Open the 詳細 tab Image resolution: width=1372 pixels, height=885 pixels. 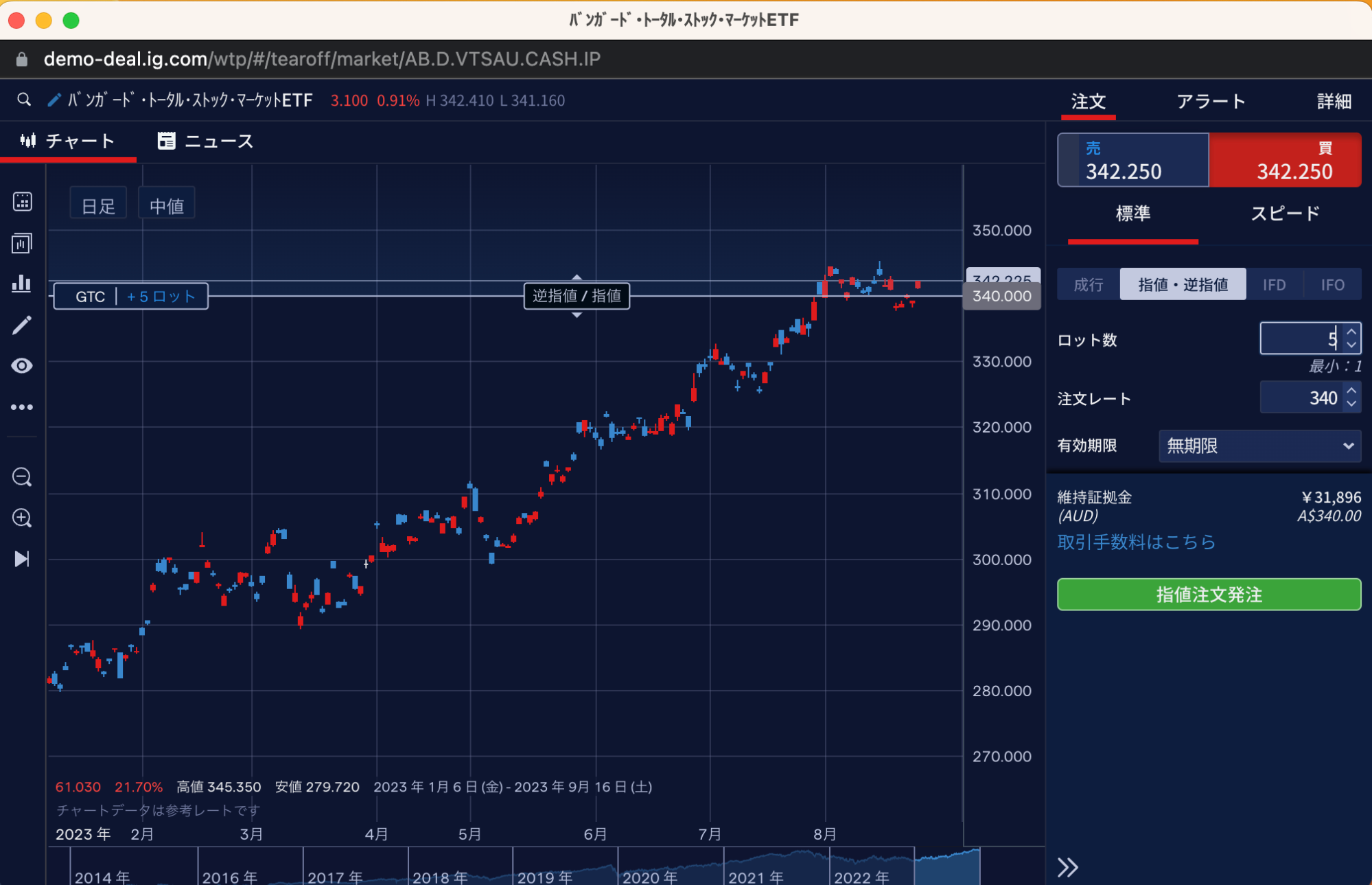coord(1334,102)
